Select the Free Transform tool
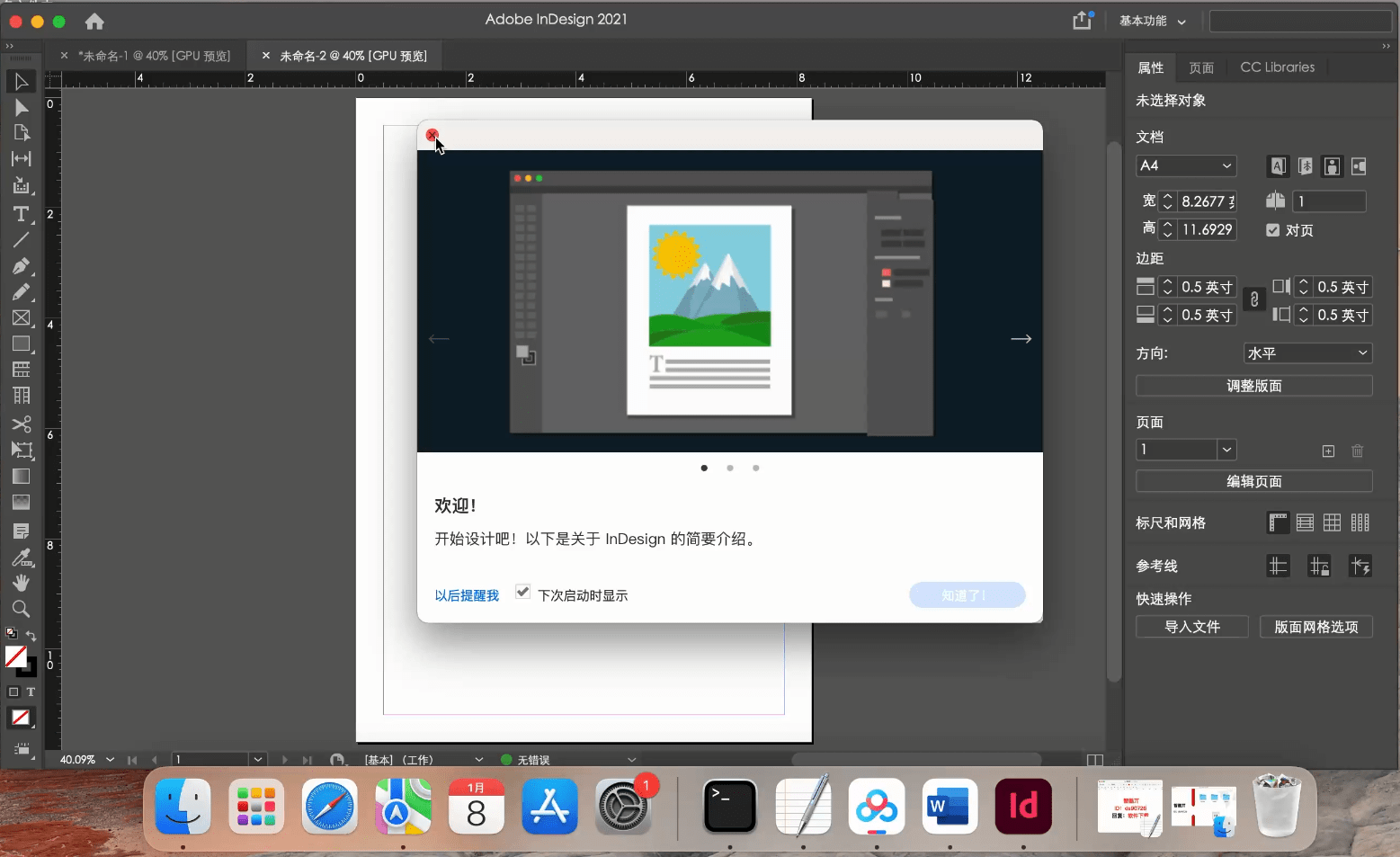 pos(21,451)
